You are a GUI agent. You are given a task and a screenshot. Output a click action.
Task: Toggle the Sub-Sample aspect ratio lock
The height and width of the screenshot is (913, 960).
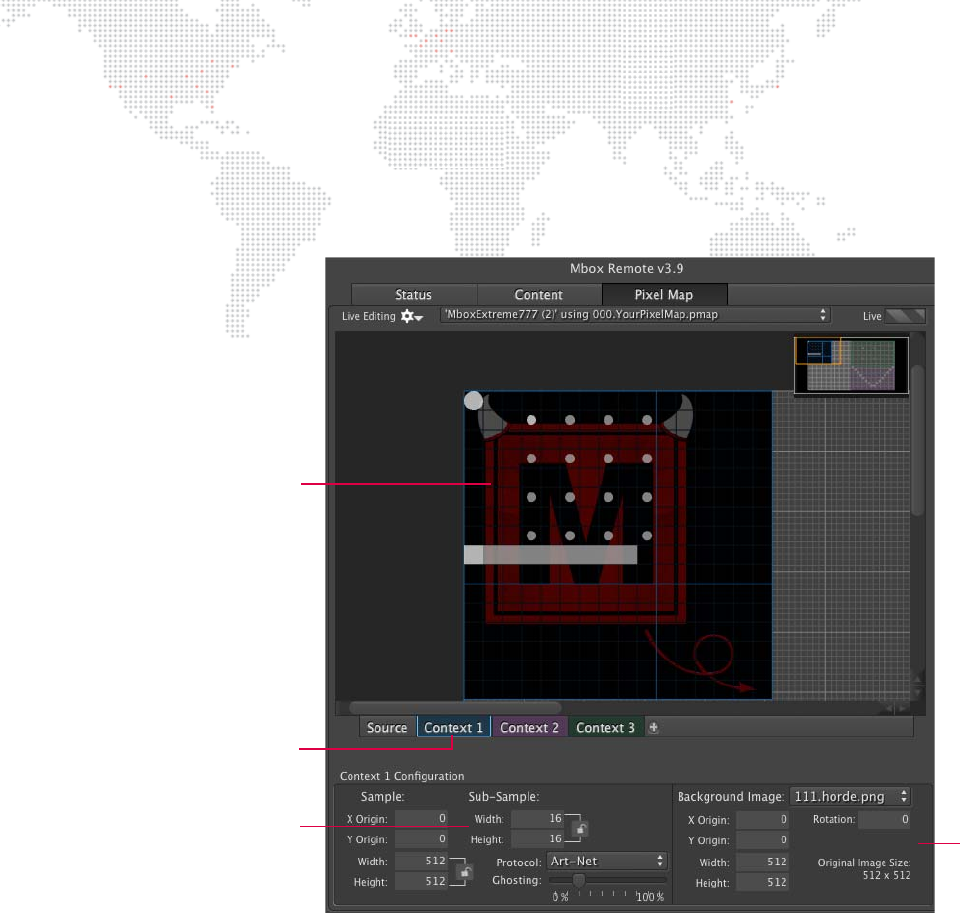click(580, 829)
